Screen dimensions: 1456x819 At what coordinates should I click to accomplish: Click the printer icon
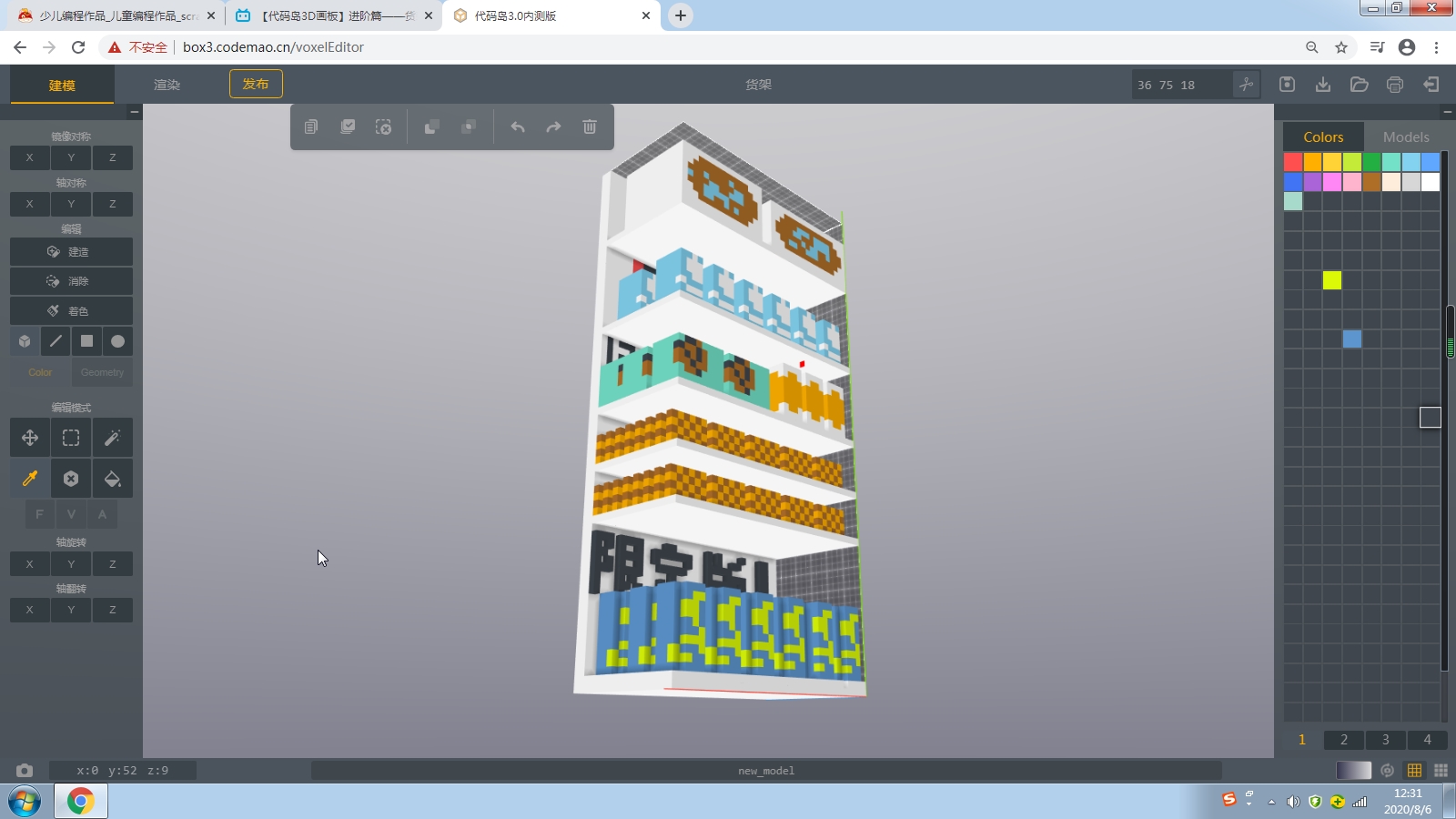1395,85
